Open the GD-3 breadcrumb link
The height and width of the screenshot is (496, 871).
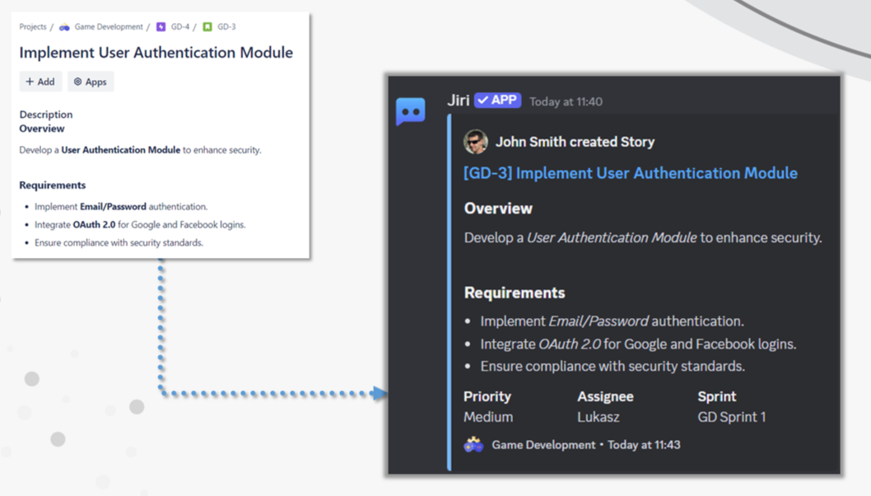click(227, 27)
